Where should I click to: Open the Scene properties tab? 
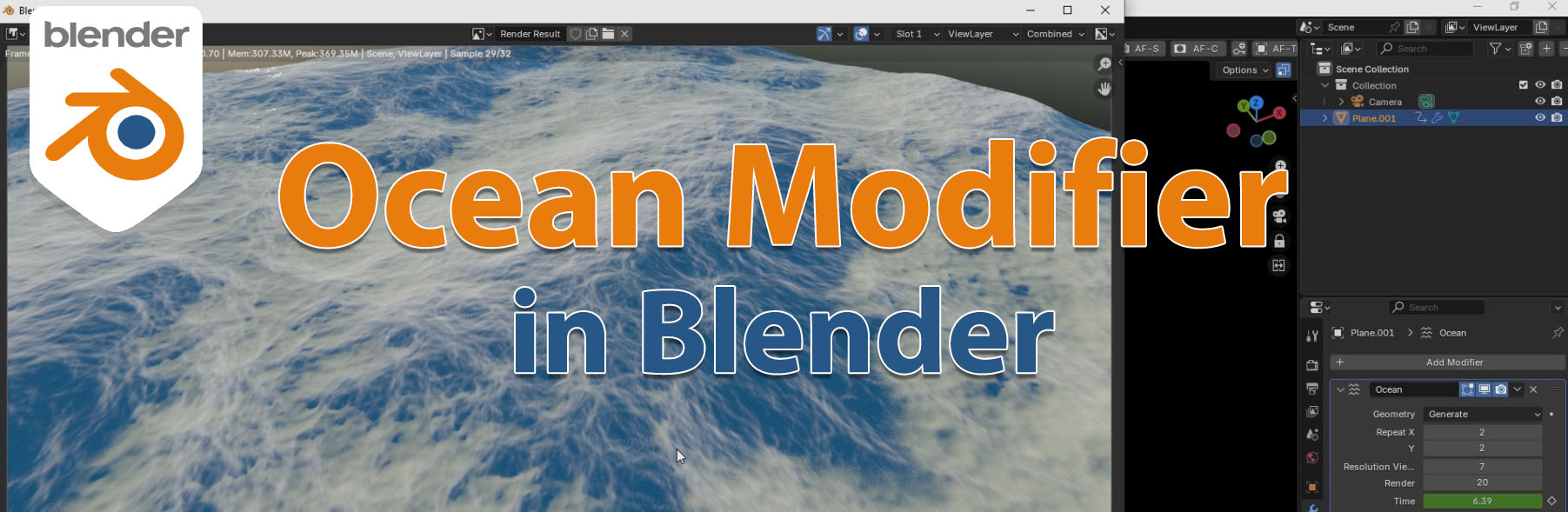[x=1312, y=435]
